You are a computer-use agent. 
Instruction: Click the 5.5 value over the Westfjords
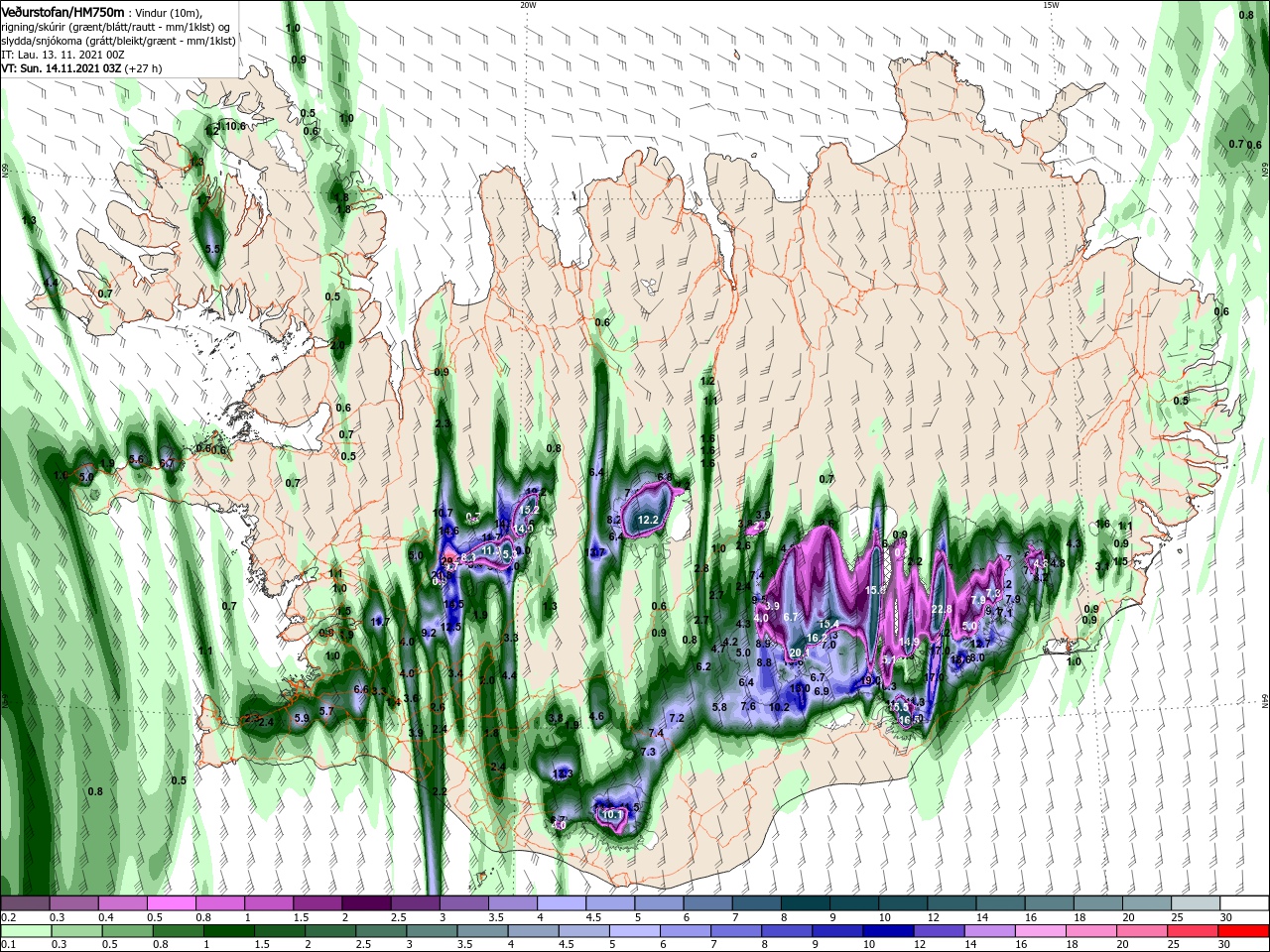point(213,249)
